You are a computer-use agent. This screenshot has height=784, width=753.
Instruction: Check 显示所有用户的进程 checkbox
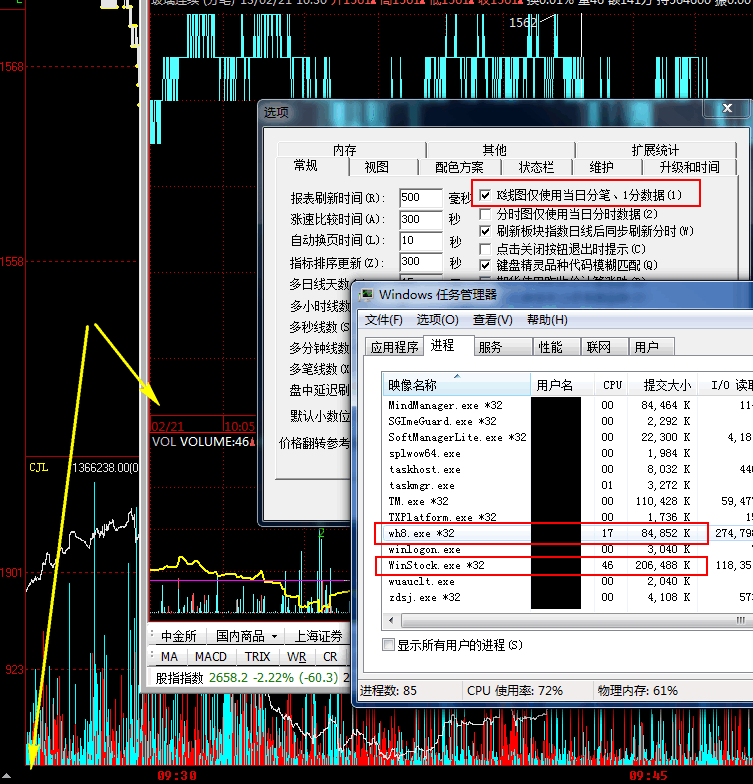(x=390, y=645)
